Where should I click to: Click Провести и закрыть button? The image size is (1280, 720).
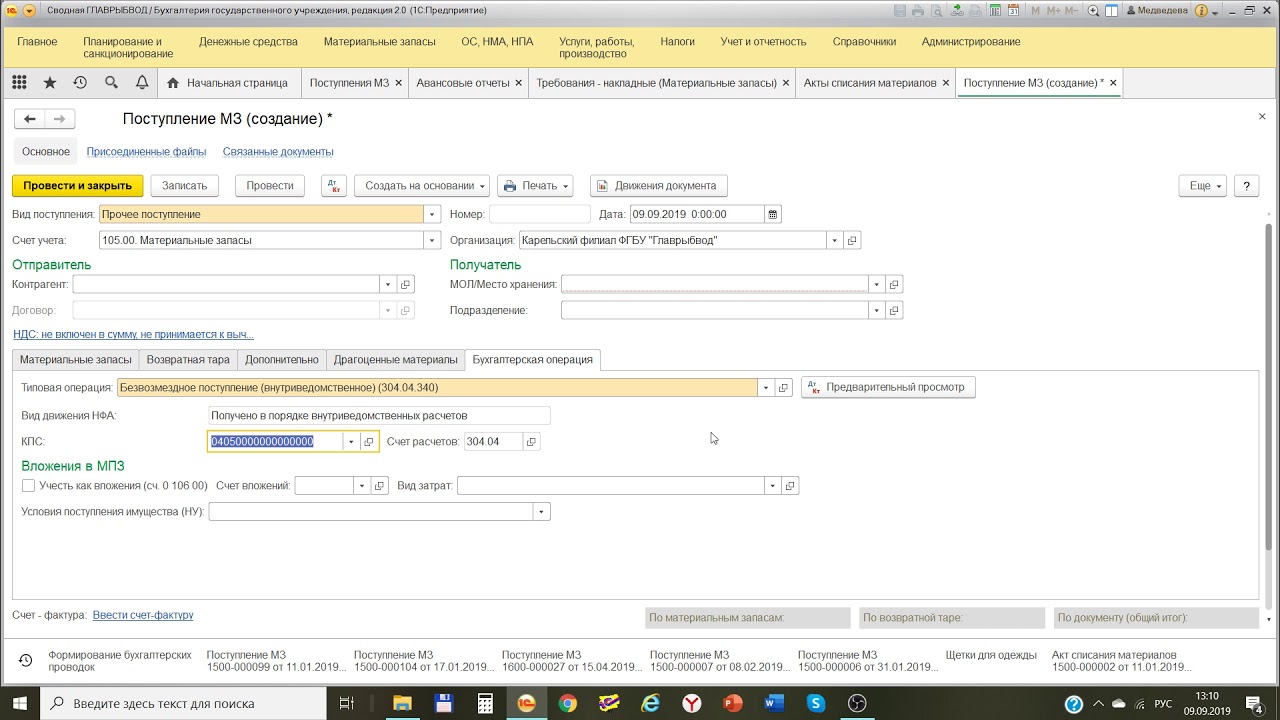(77, 186)
